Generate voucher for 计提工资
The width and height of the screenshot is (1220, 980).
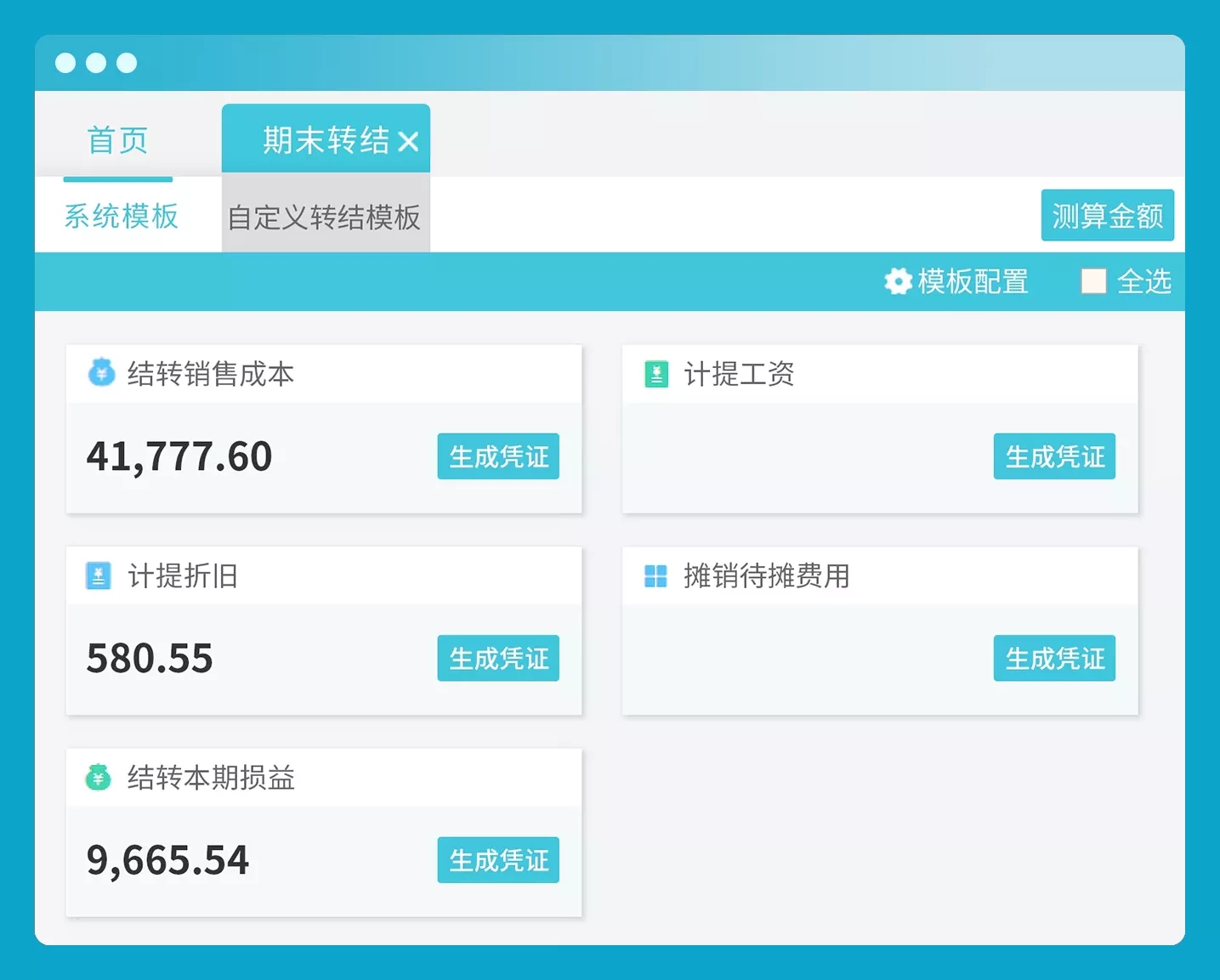(x=1054, y=456)
